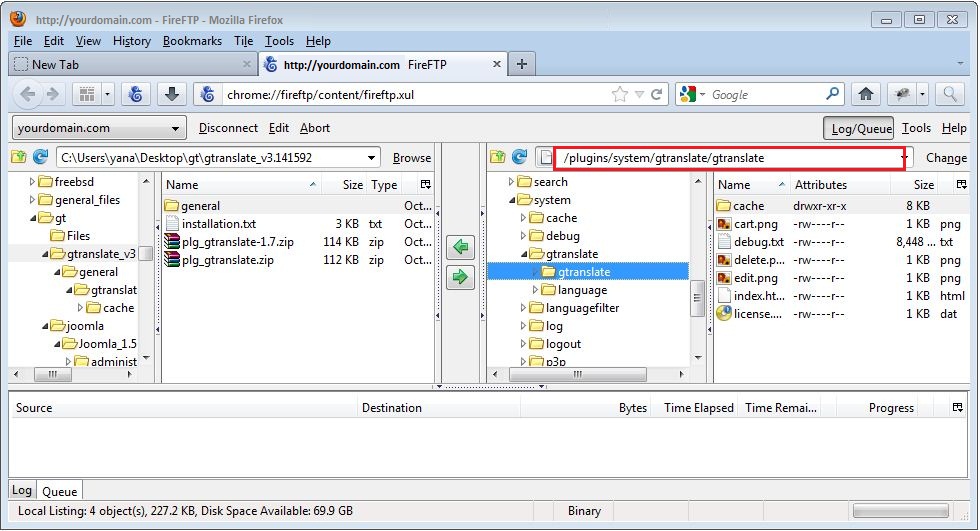
Task: Click the green upload right arrow
Action: click(461, 277)
